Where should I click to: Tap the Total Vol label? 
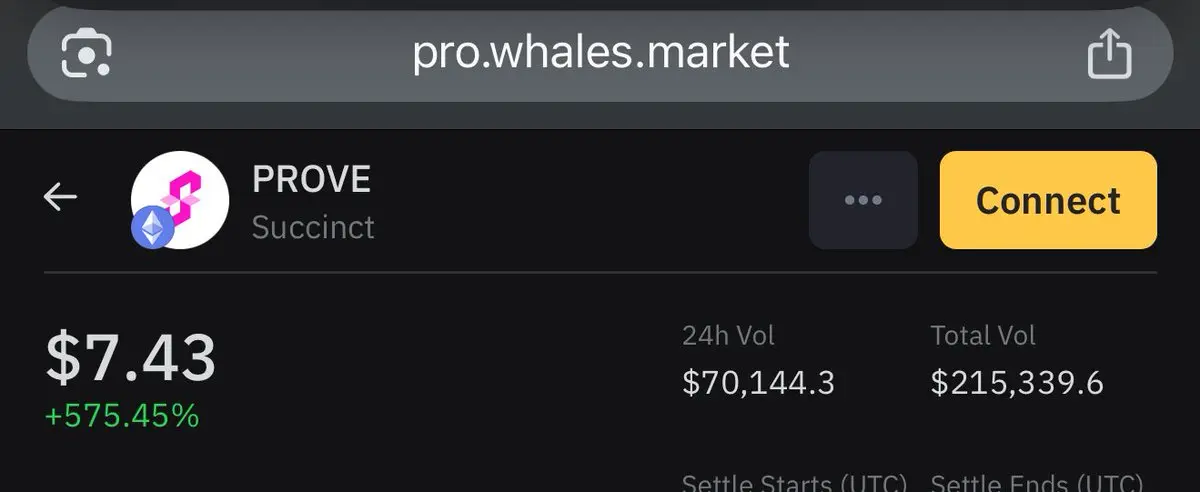pos(983,336)
